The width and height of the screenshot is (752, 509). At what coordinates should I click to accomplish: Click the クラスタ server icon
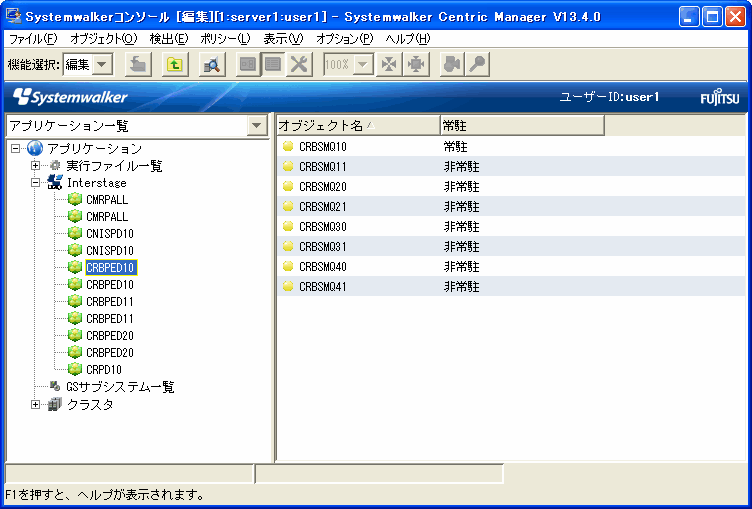[55, 404]
